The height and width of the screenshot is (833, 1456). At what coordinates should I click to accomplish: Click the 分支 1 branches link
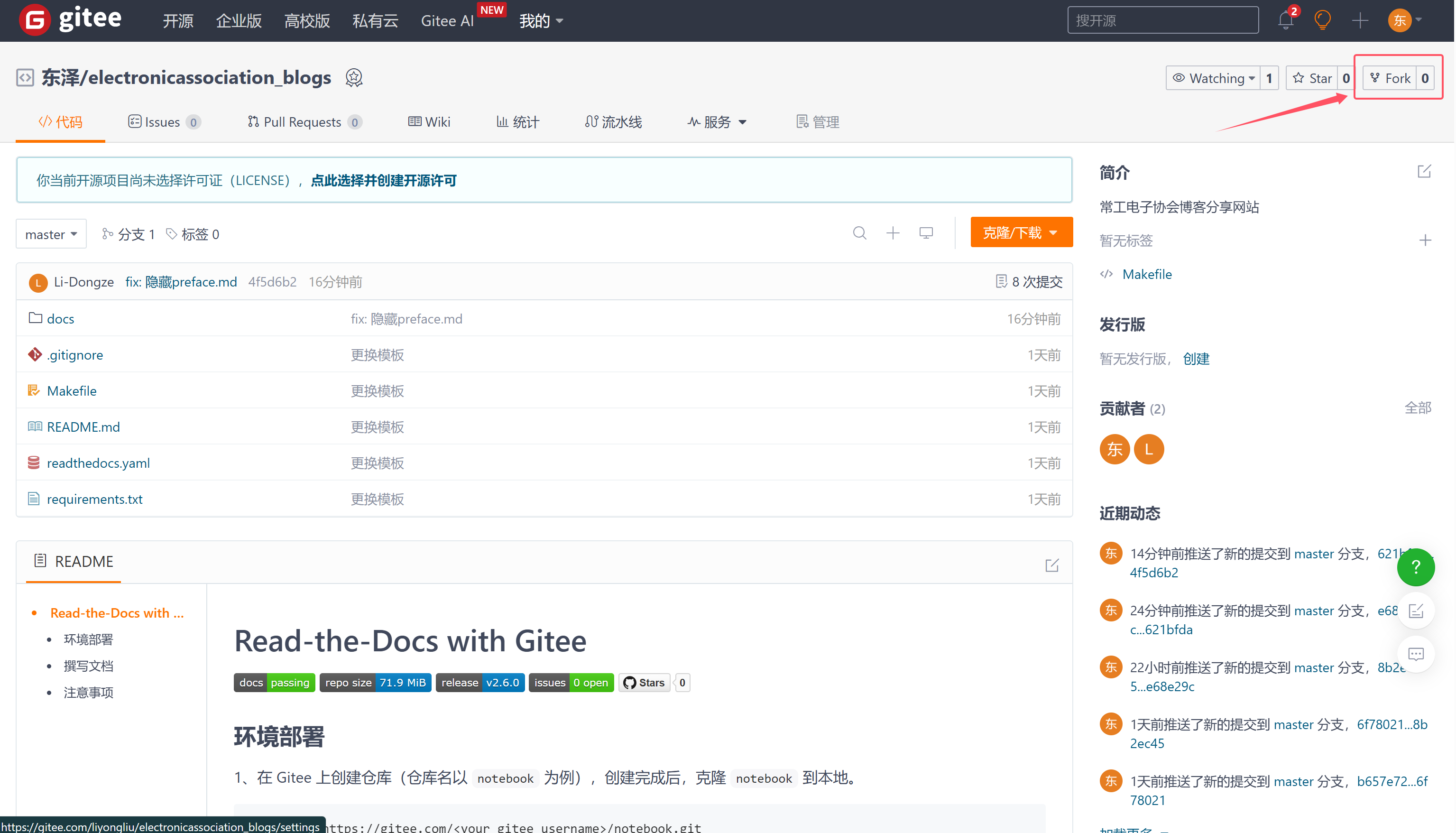pos(128,234)
